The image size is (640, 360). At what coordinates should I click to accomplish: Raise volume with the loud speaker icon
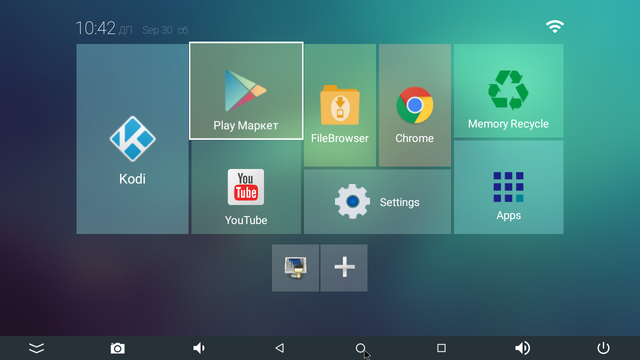coord(522,348)
